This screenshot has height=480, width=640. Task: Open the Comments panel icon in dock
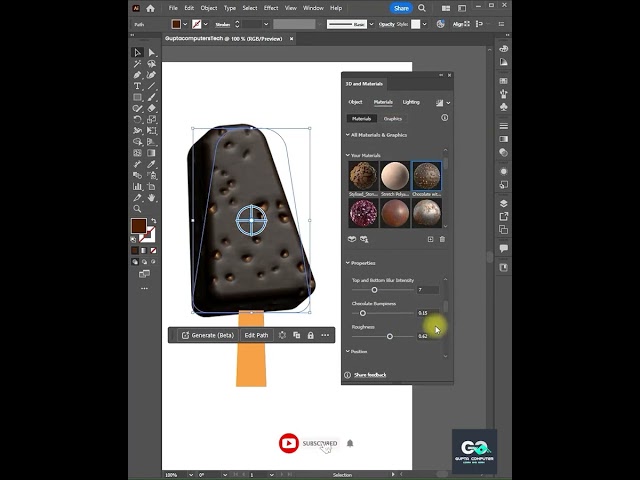coord(504,248)
